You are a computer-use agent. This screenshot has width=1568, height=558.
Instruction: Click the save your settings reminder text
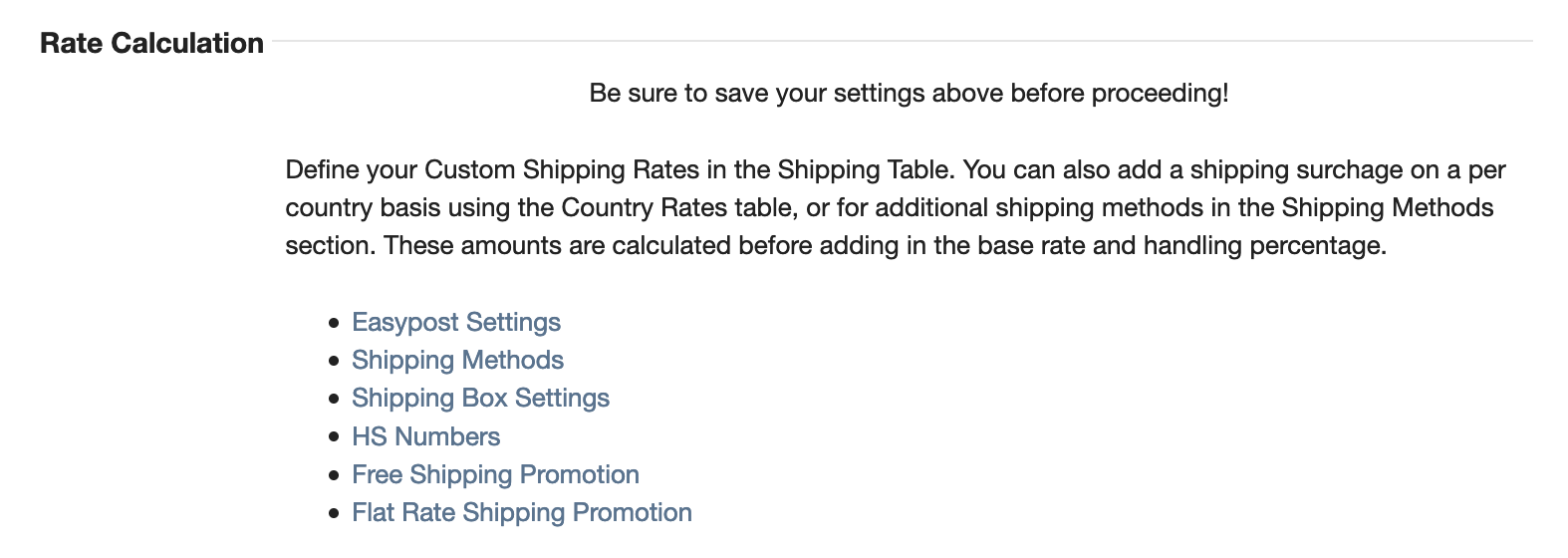pos(909,94)
